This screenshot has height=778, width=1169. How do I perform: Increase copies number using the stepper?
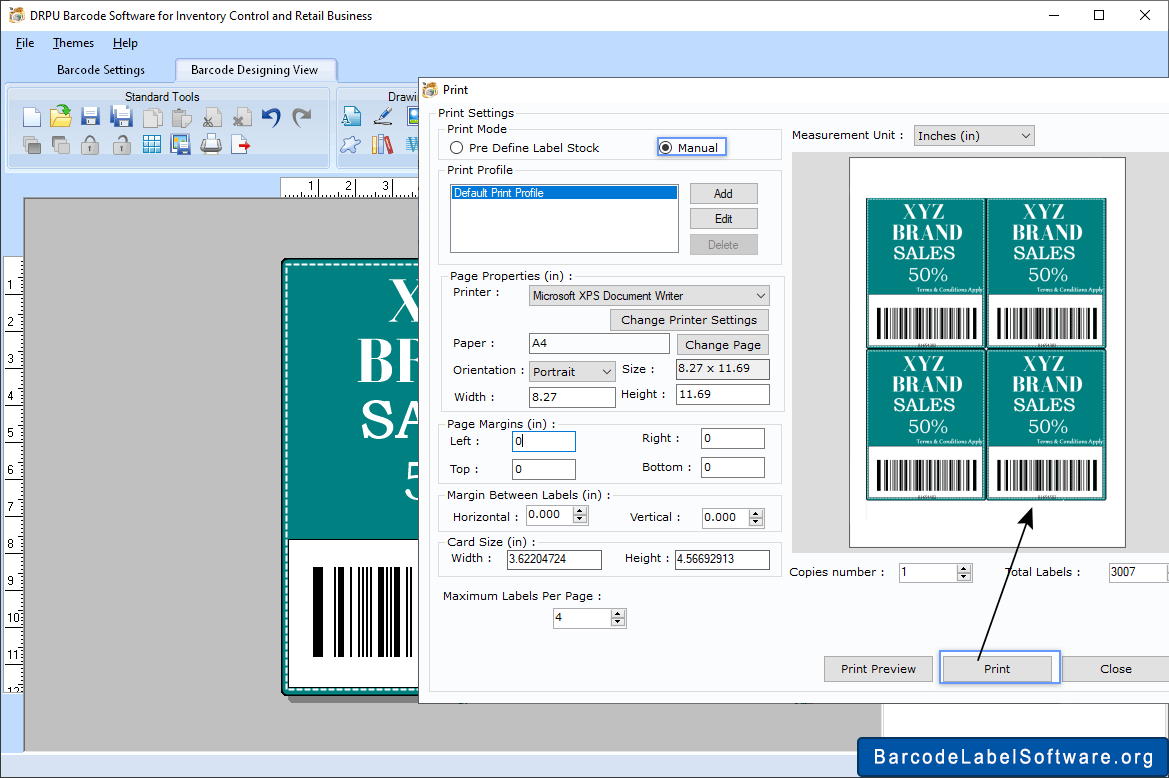[x=962, y=567]
